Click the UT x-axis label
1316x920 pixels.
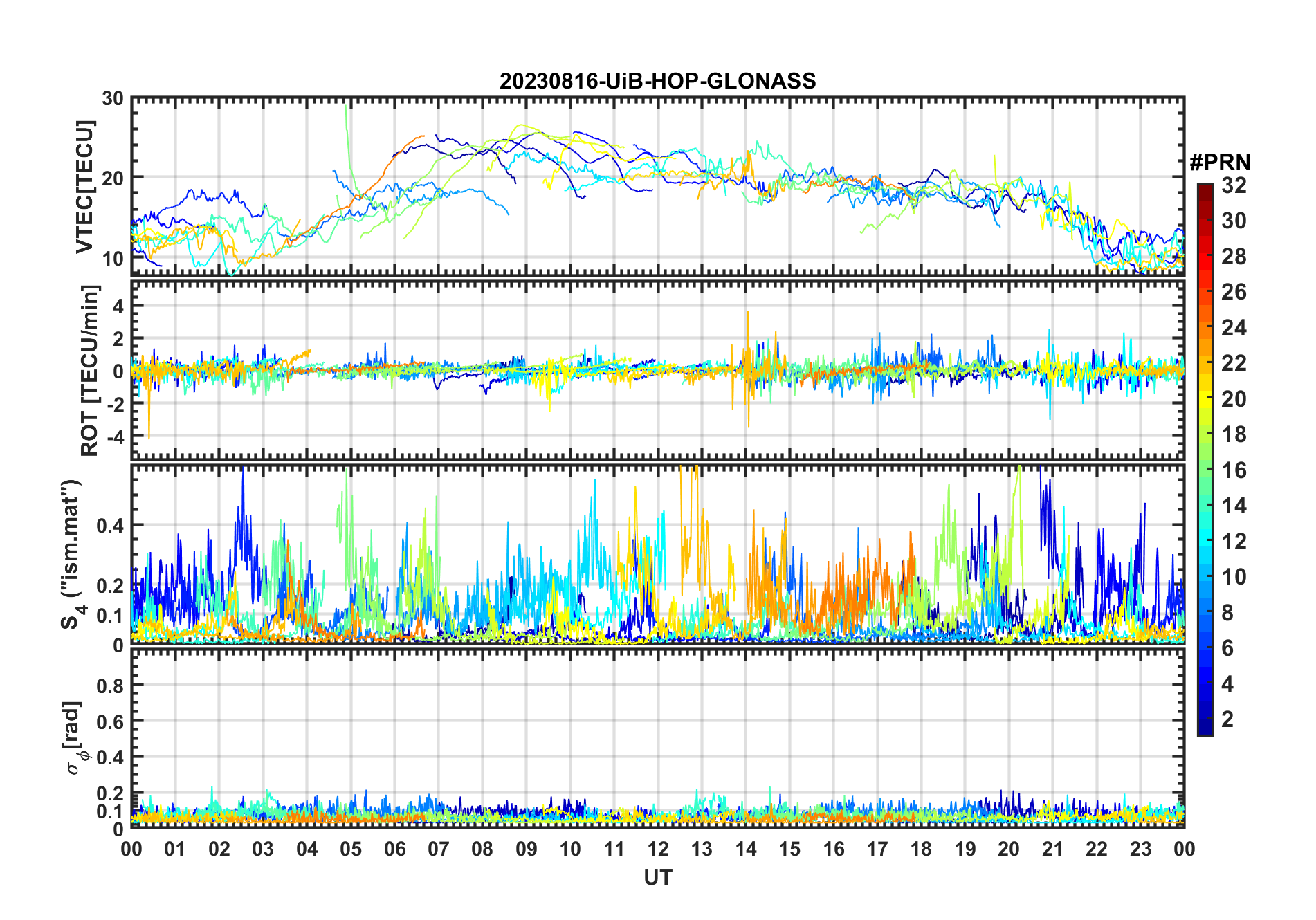click(658, 877)
